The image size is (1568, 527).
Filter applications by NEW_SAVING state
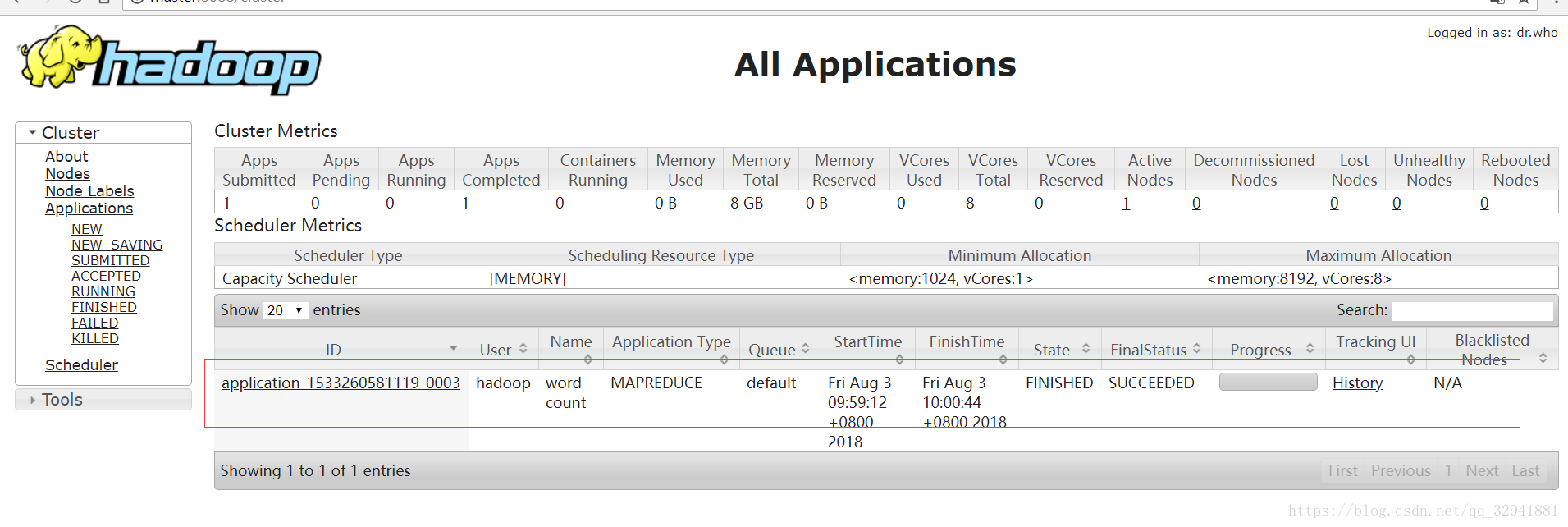click(117, 245)
